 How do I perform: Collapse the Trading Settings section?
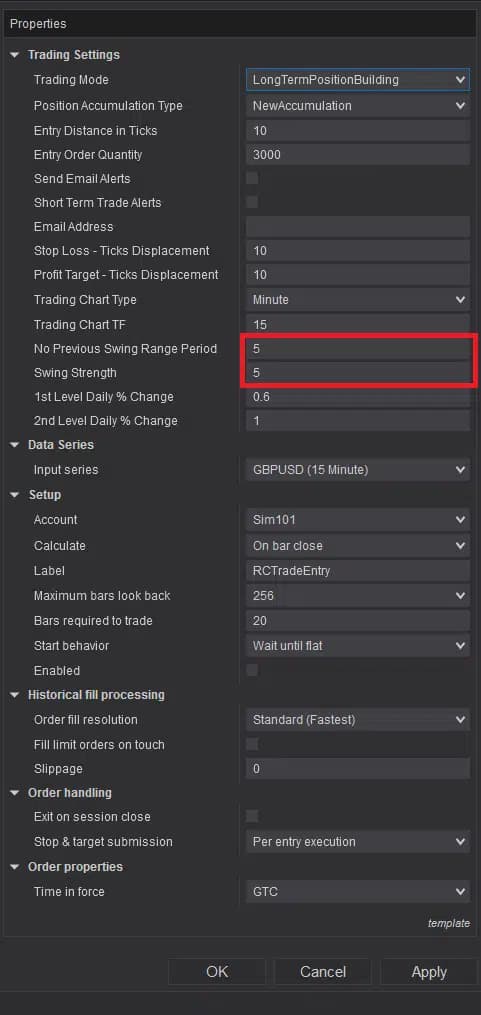(x=15, y=55)
